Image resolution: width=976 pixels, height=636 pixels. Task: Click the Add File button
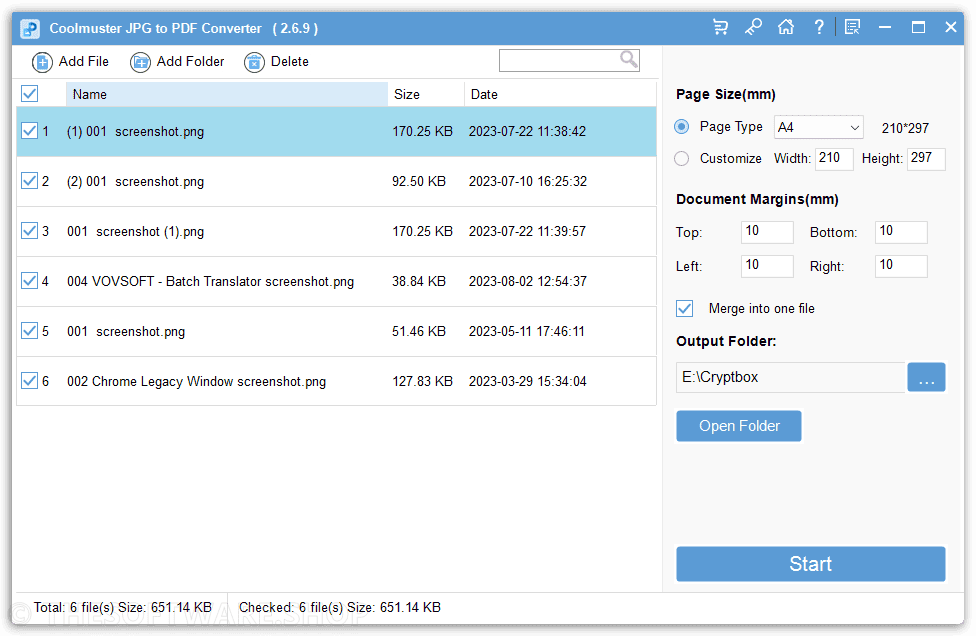[x=70, y=62]
